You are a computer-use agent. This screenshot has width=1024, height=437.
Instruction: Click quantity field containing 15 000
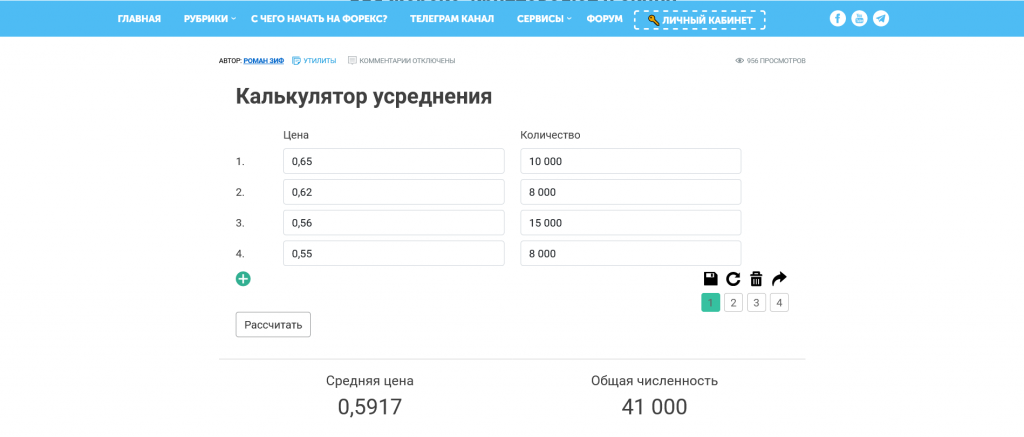630,223
